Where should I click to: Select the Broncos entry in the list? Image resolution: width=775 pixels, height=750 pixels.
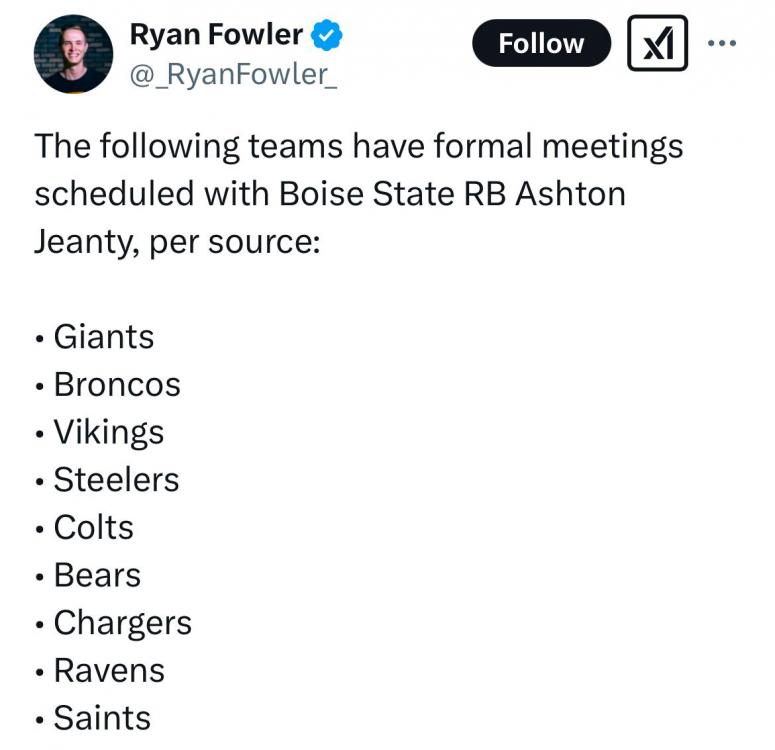tap(117, 385)
